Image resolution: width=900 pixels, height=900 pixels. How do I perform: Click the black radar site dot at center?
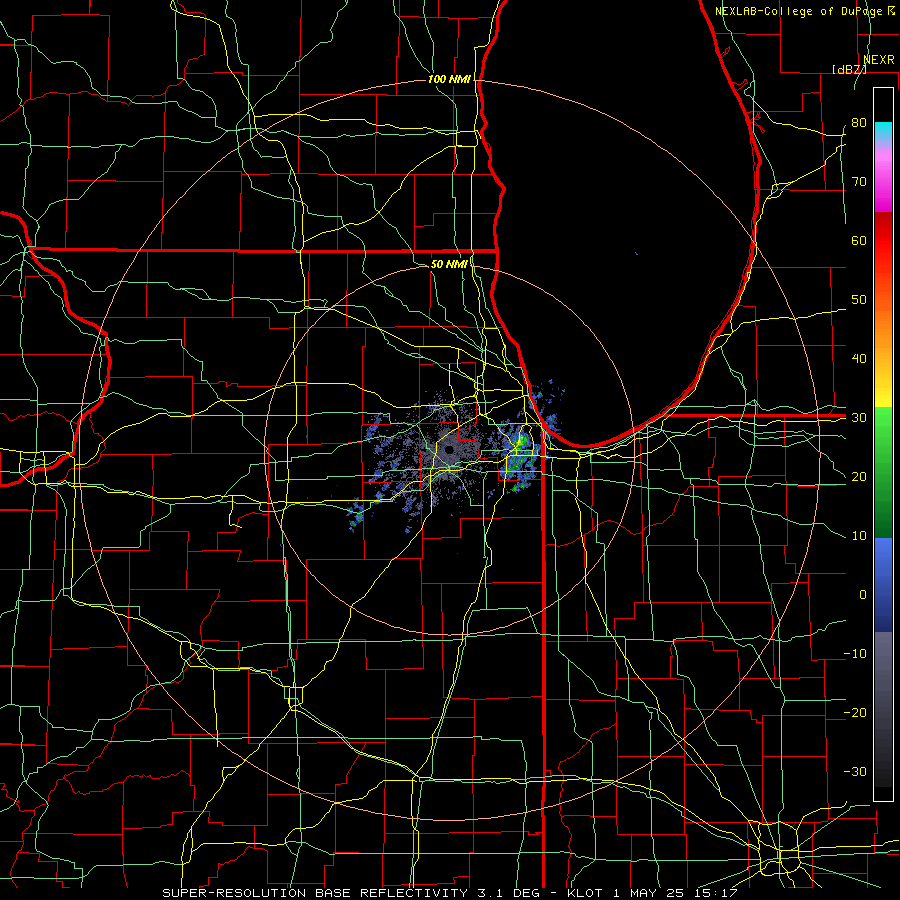(x=449, y=449)
